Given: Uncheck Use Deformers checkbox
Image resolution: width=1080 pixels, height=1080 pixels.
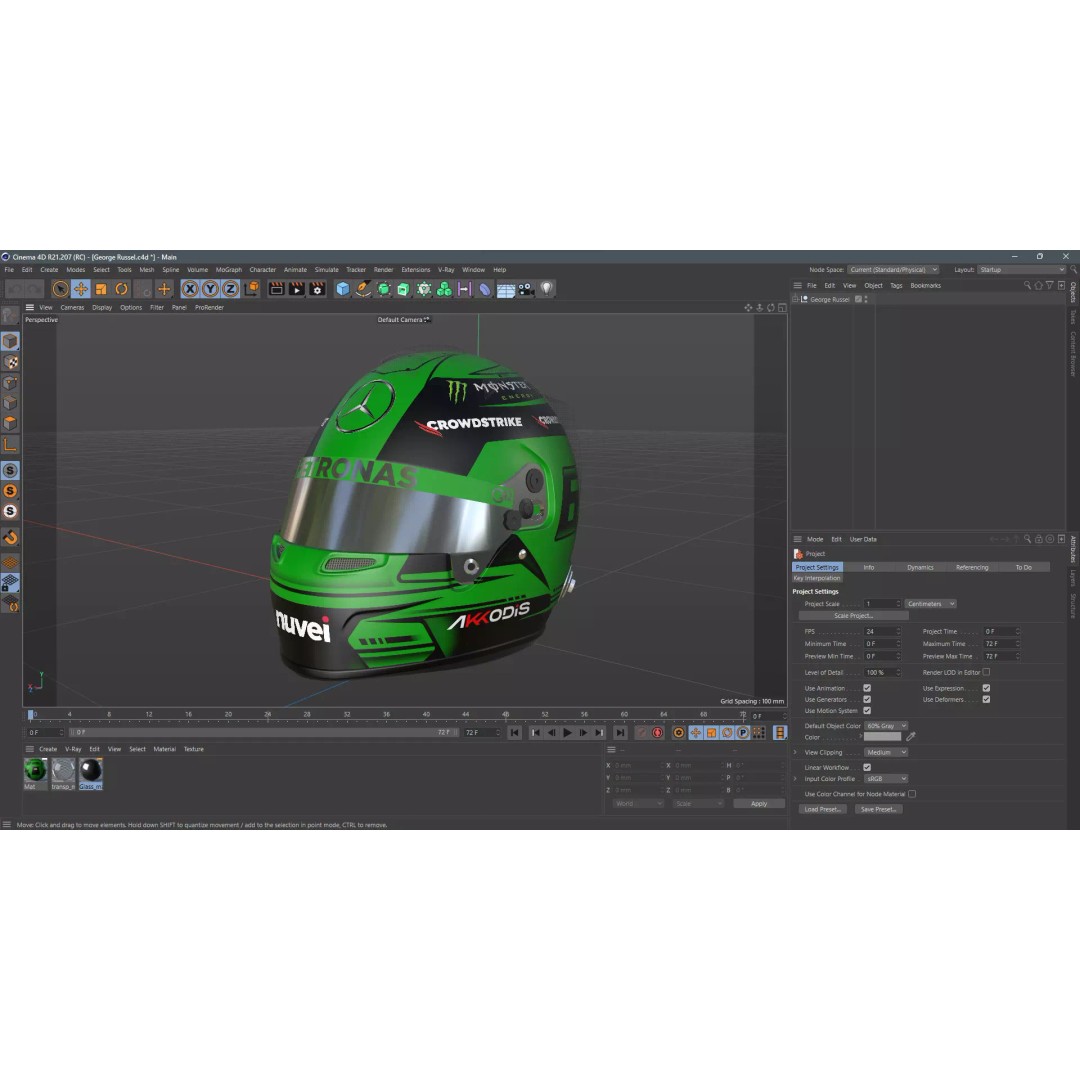Looking at the screenshot, I should (986, 699).
